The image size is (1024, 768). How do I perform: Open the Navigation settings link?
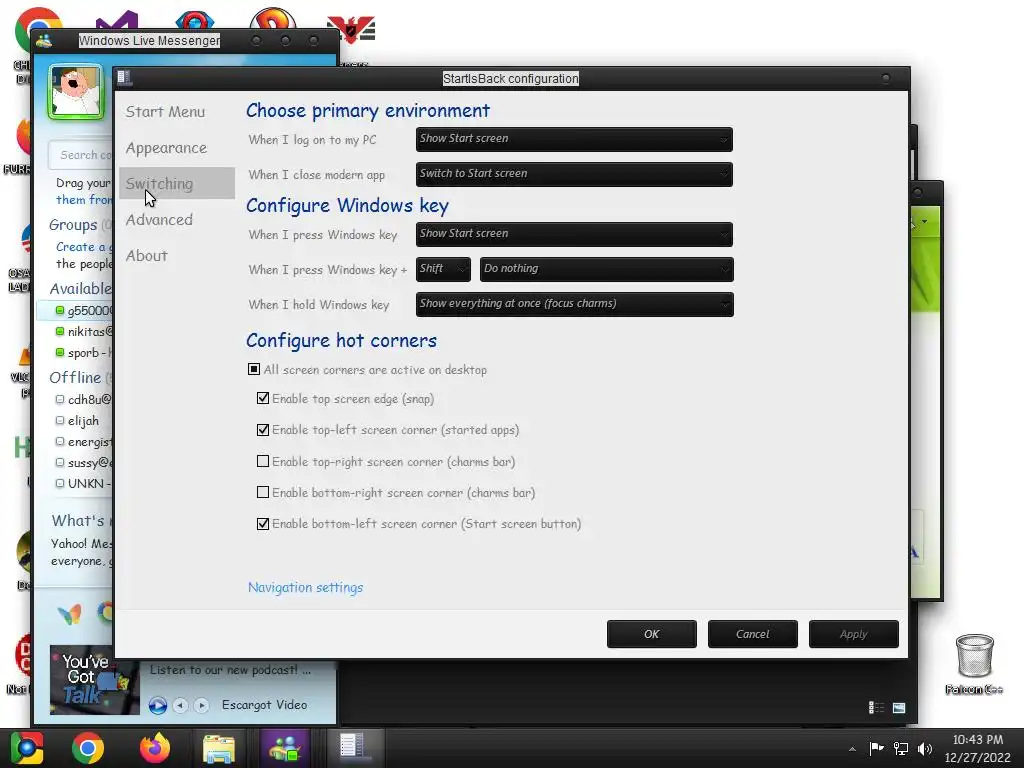(306, 588)
